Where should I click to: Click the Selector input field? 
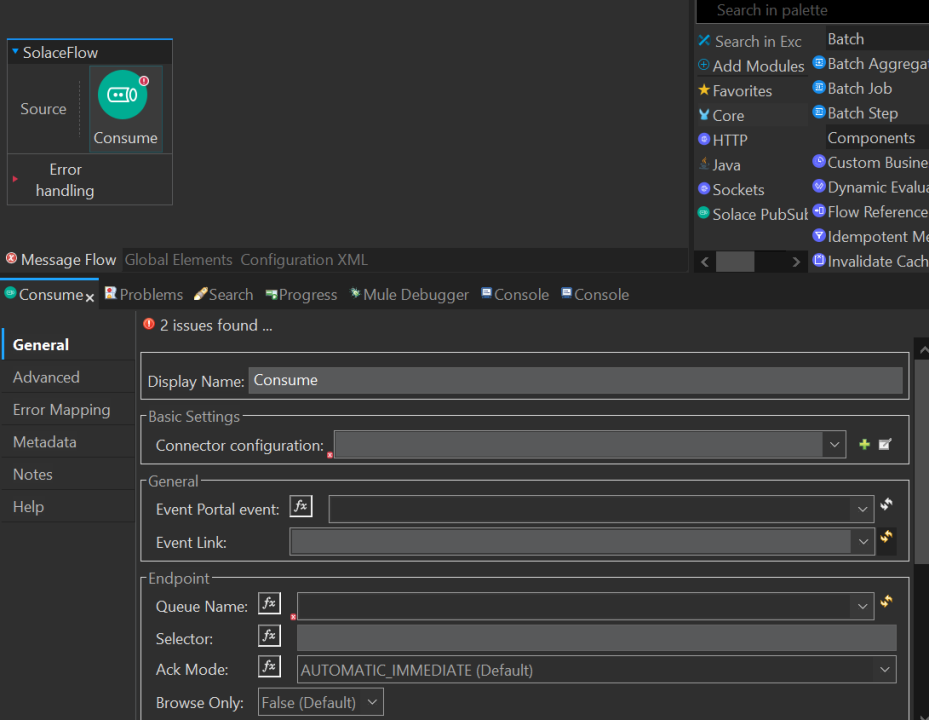[597, 638]
